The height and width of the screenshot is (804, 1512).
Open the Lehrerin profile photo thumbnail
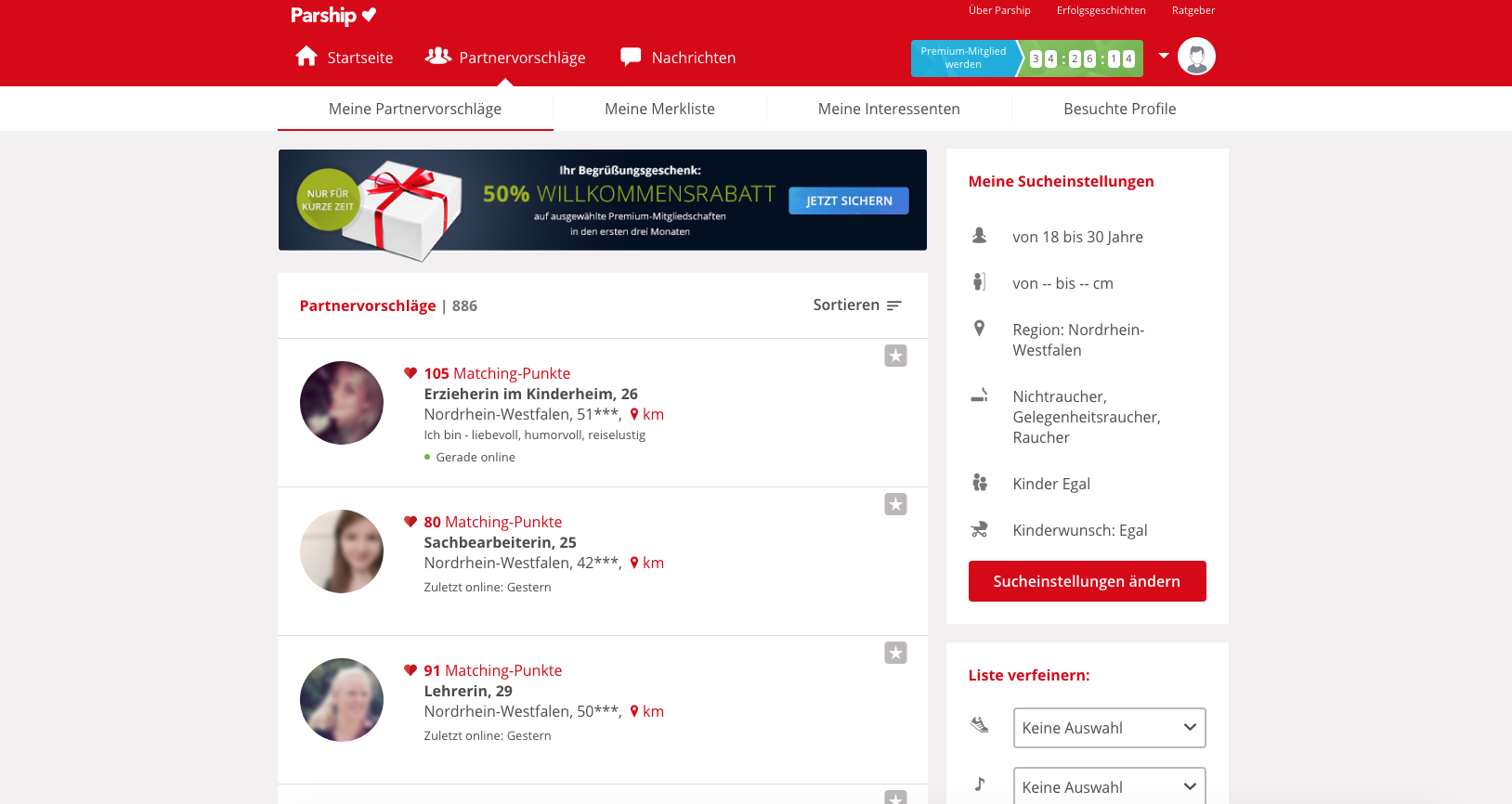(x=342, y=700)
